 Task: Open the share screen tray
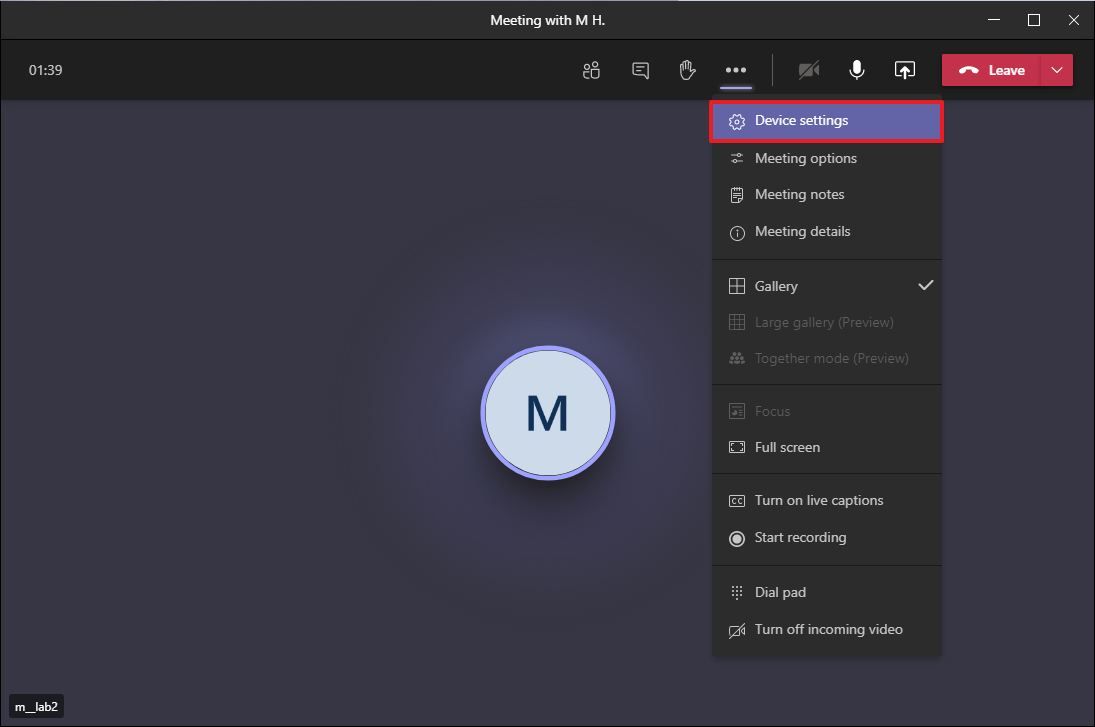tap(904, 70)
